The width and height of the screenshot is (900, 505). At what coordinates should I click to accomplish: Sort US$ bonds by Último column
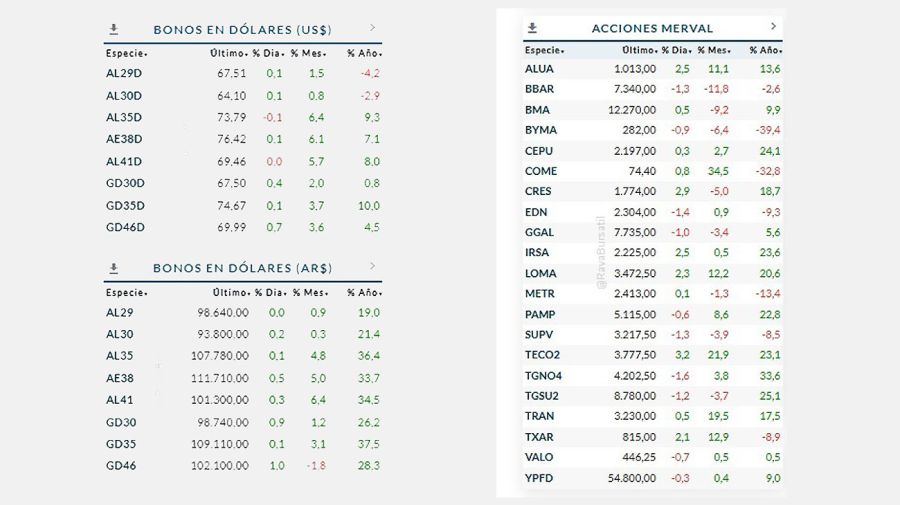tap(229, 52)
